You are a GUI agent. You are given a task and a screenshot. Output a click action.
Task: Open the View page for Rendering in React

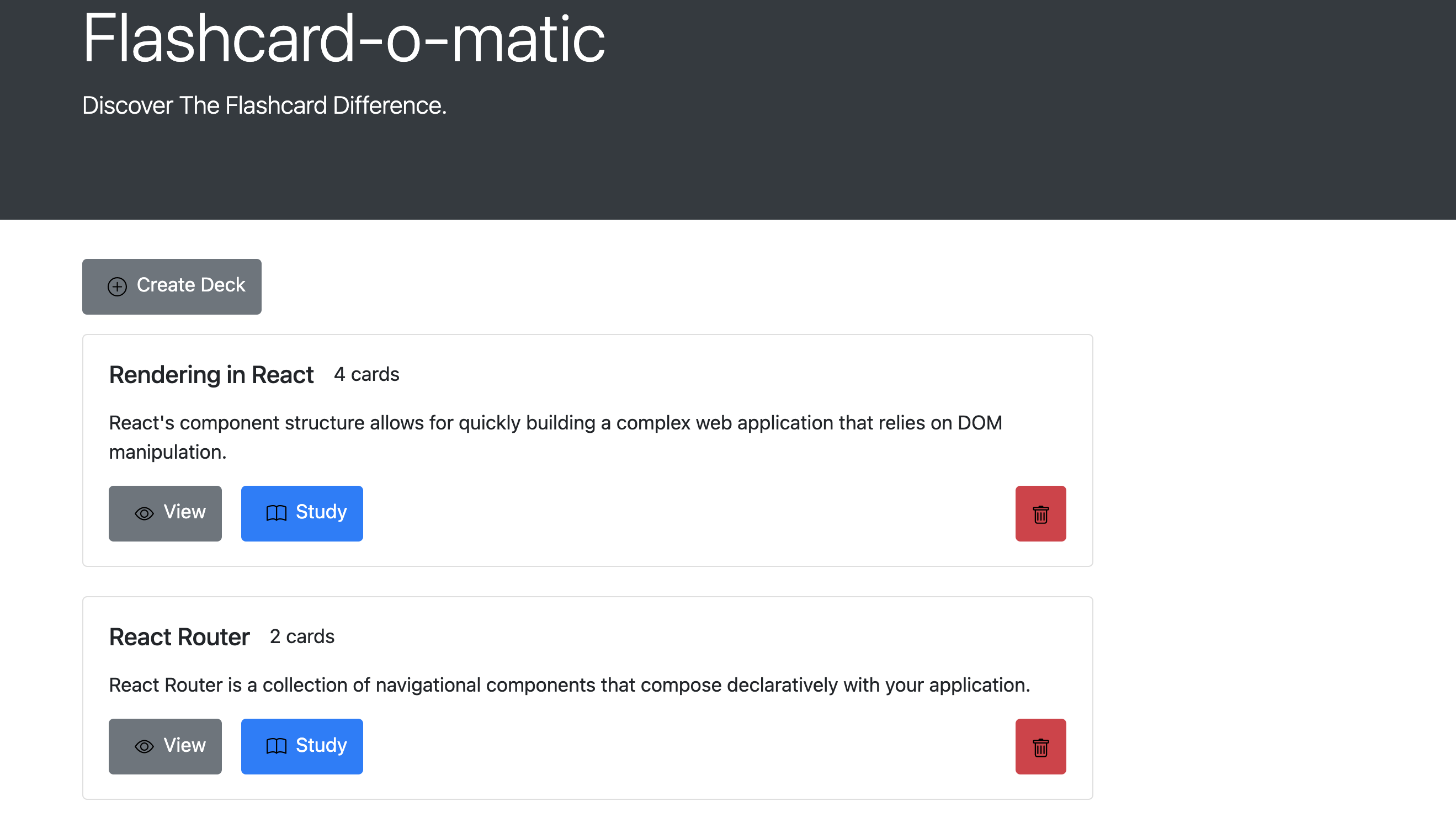pos(165,513)
